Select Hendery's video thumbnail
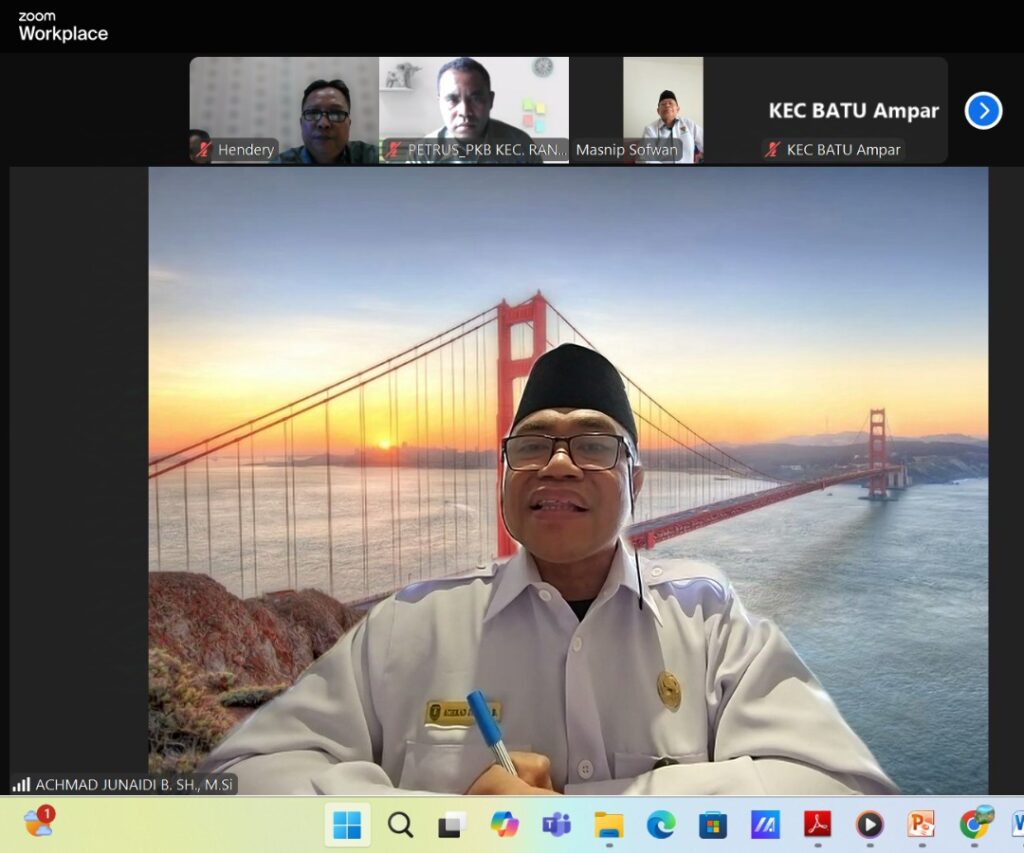The width and height of the screenshot is (1024, 853). coord(284,110)
